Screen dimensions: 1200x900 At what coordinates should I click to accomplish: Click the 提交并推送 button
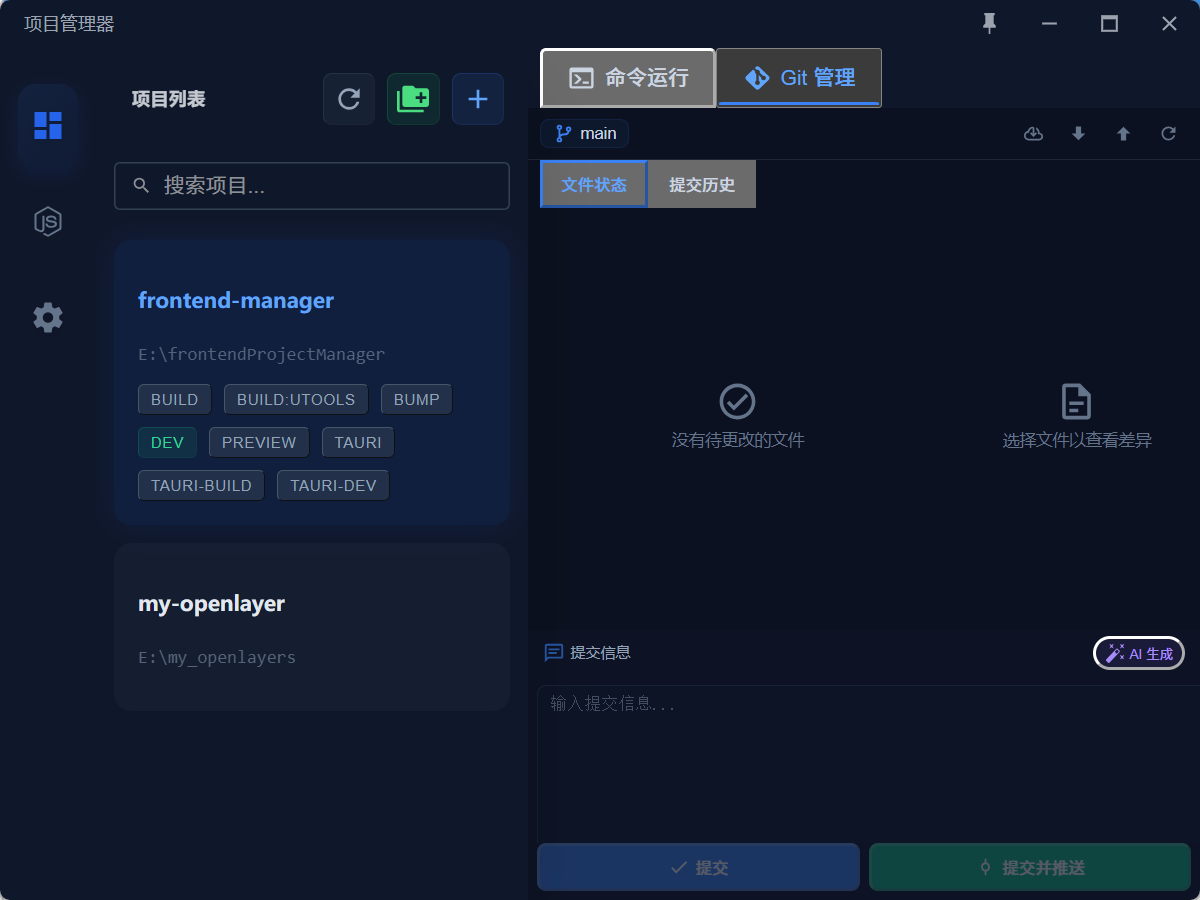1030,867
